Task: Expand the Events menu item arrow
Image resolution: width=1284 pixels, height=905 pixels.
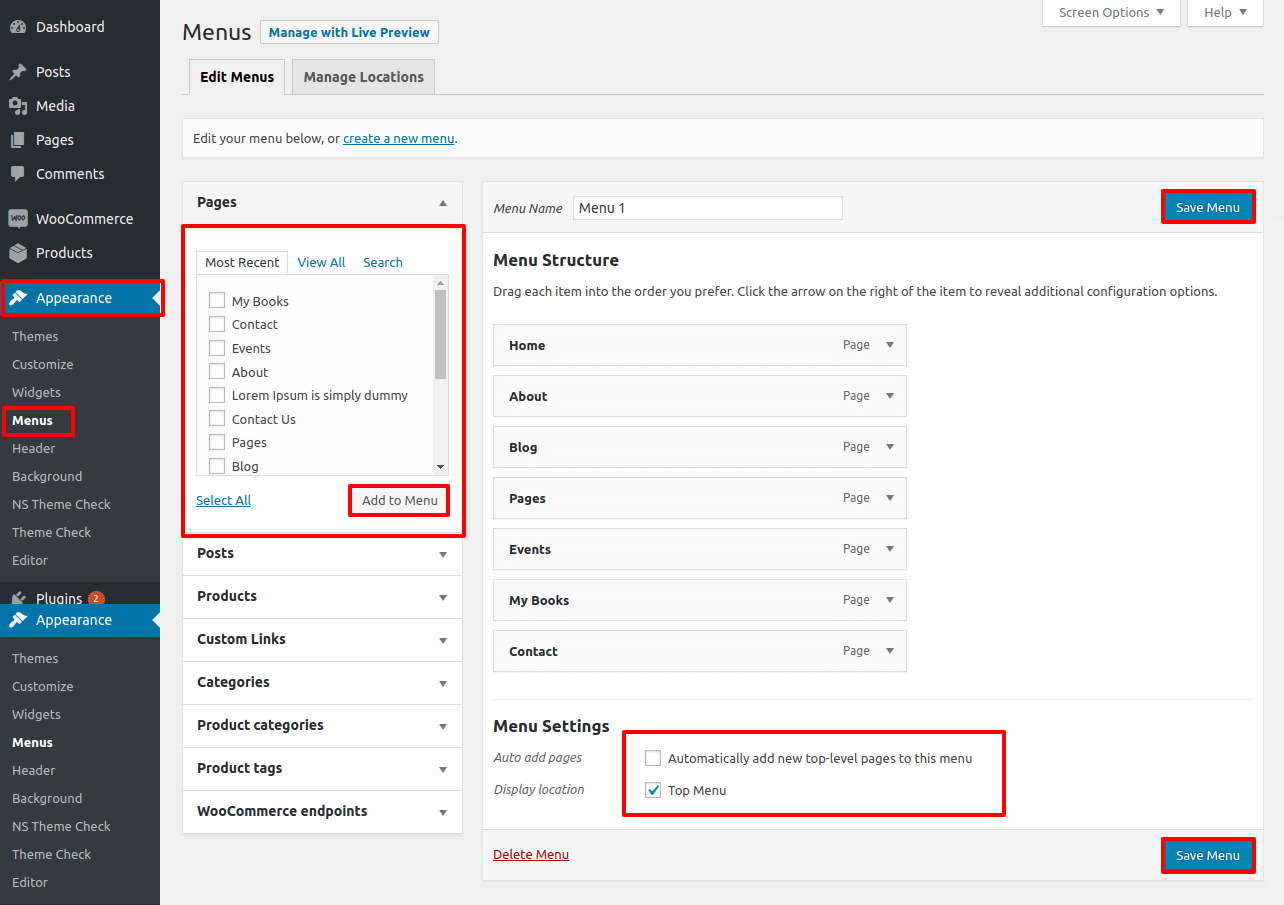Action: 890,549
